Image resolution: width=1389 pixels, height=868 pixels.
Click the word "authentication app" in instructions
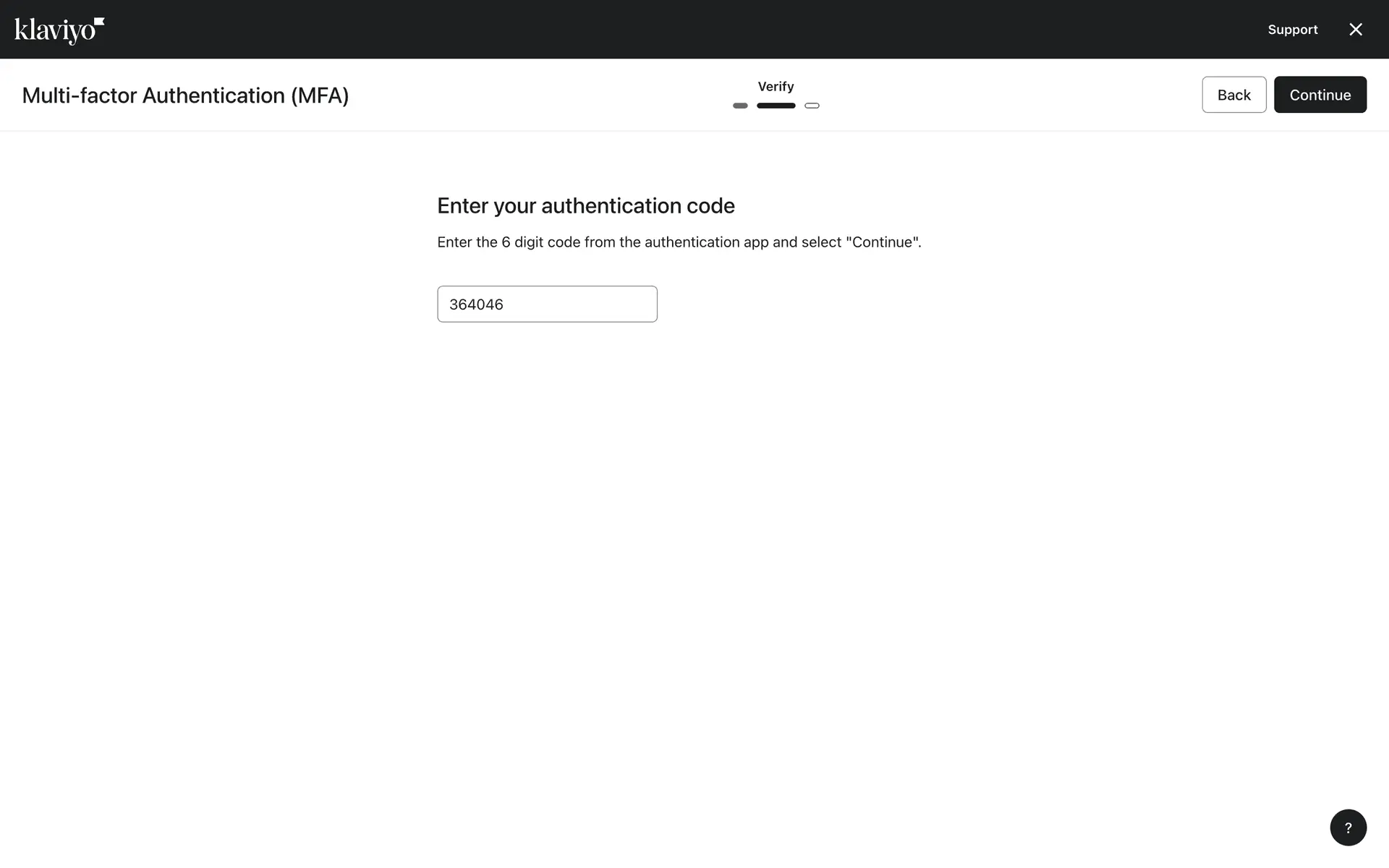pyautogui.click(x=706, y=242)
